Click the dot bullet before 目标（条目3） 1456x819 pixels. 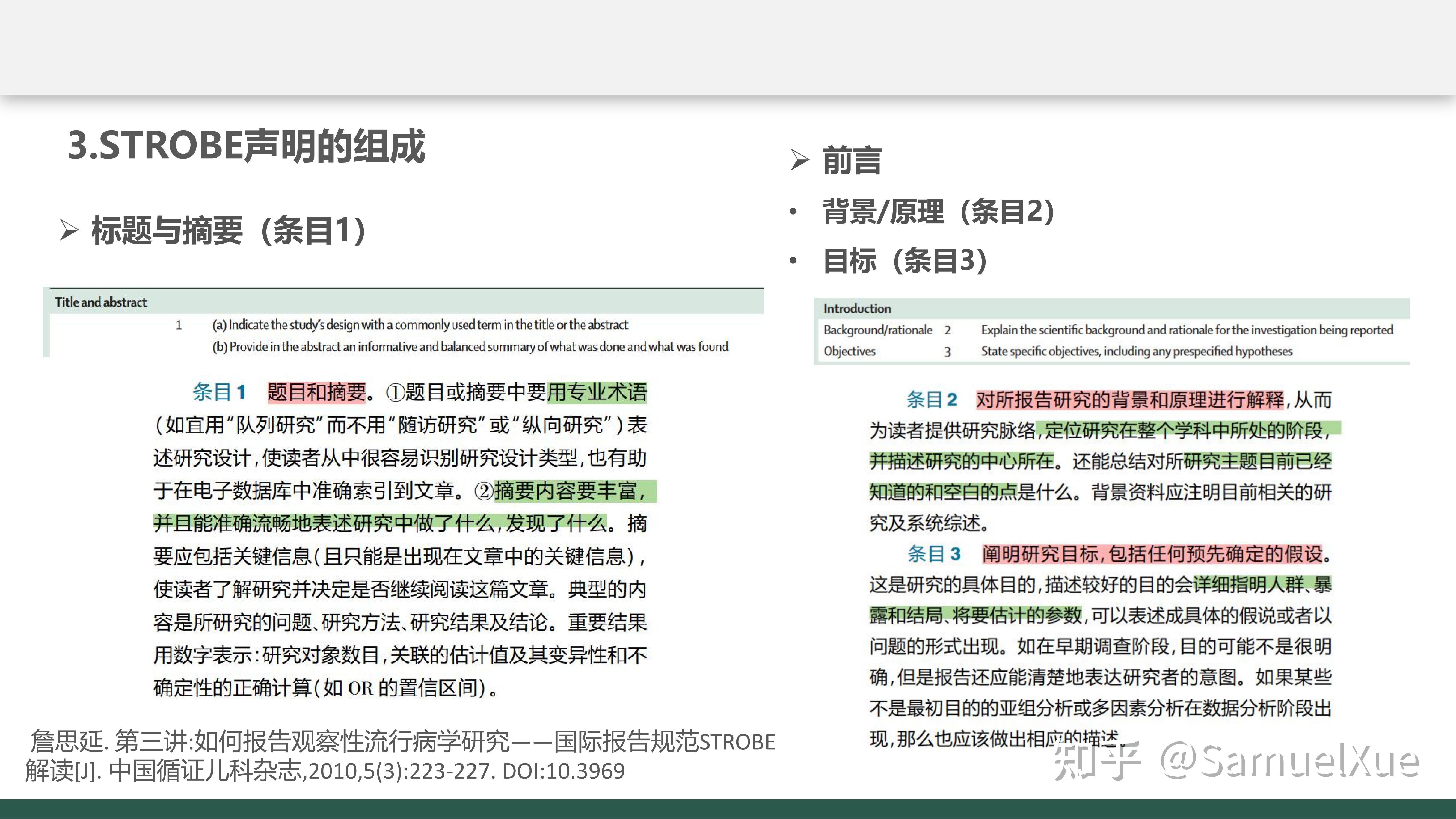point(794,261)
